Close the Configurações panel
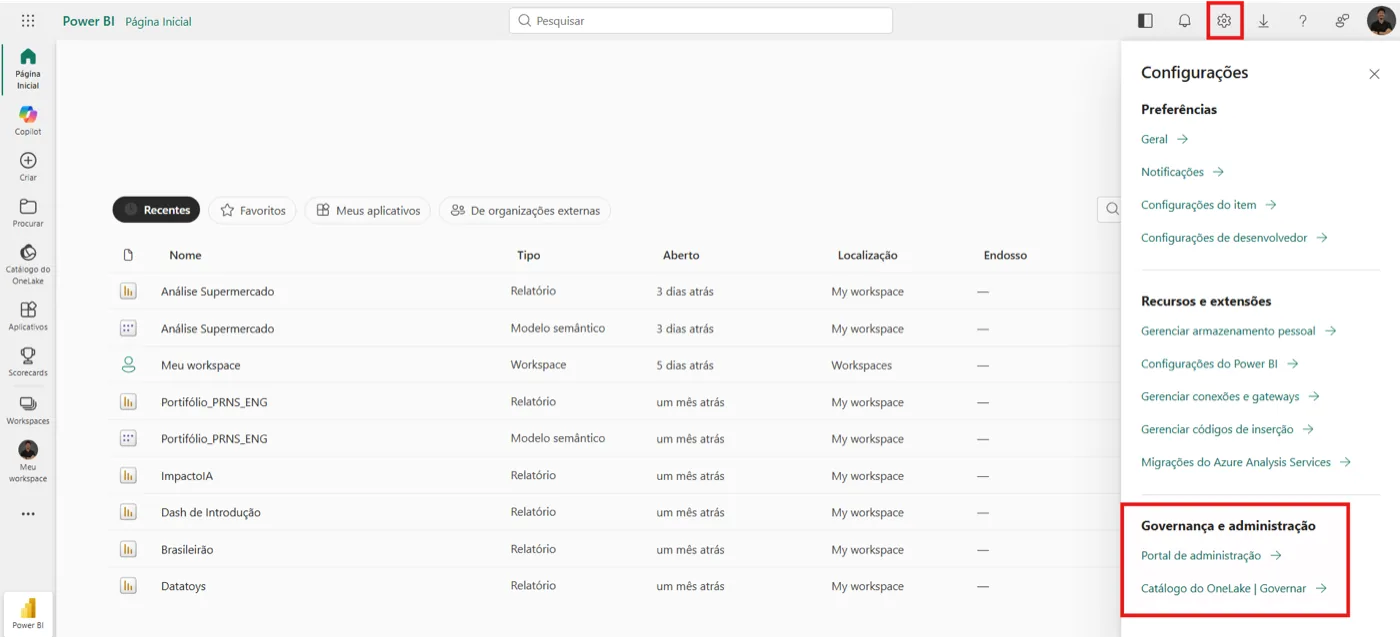This screenshot has width=1400, height=637. coord(1374,74)
